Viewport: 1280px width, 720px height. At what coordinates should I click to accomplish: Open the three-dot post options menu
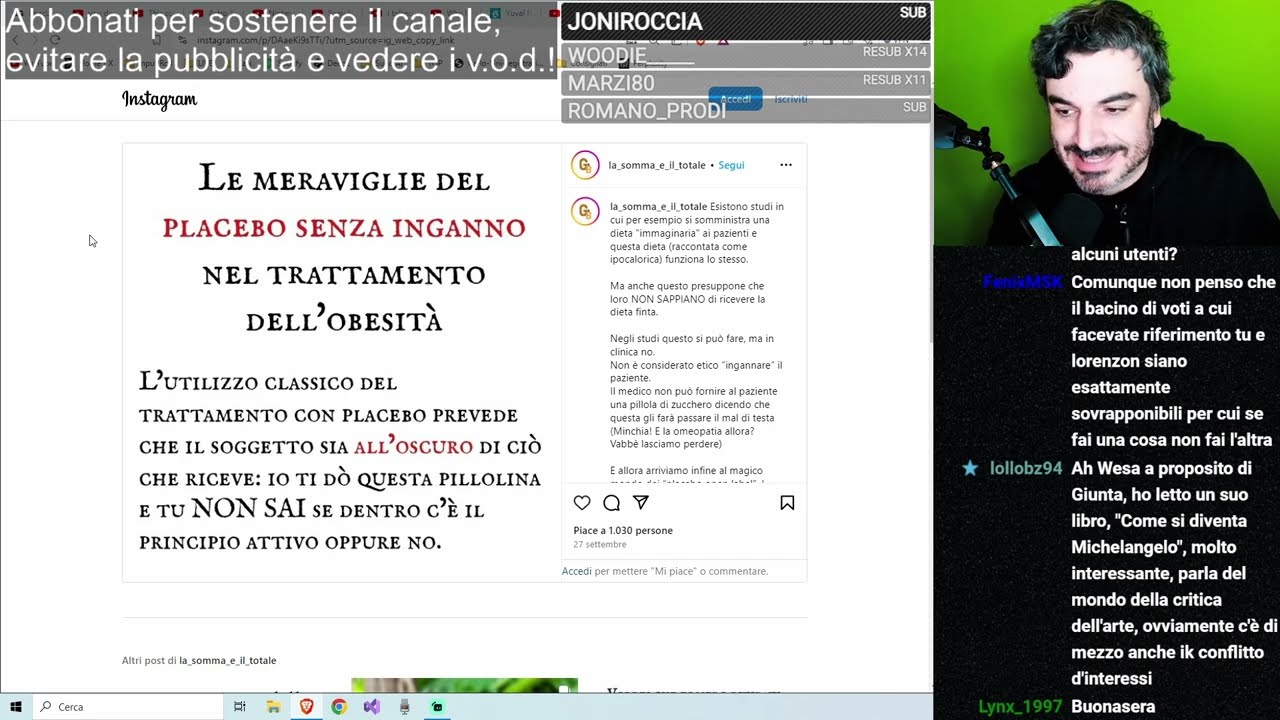(x=786, y=165)
